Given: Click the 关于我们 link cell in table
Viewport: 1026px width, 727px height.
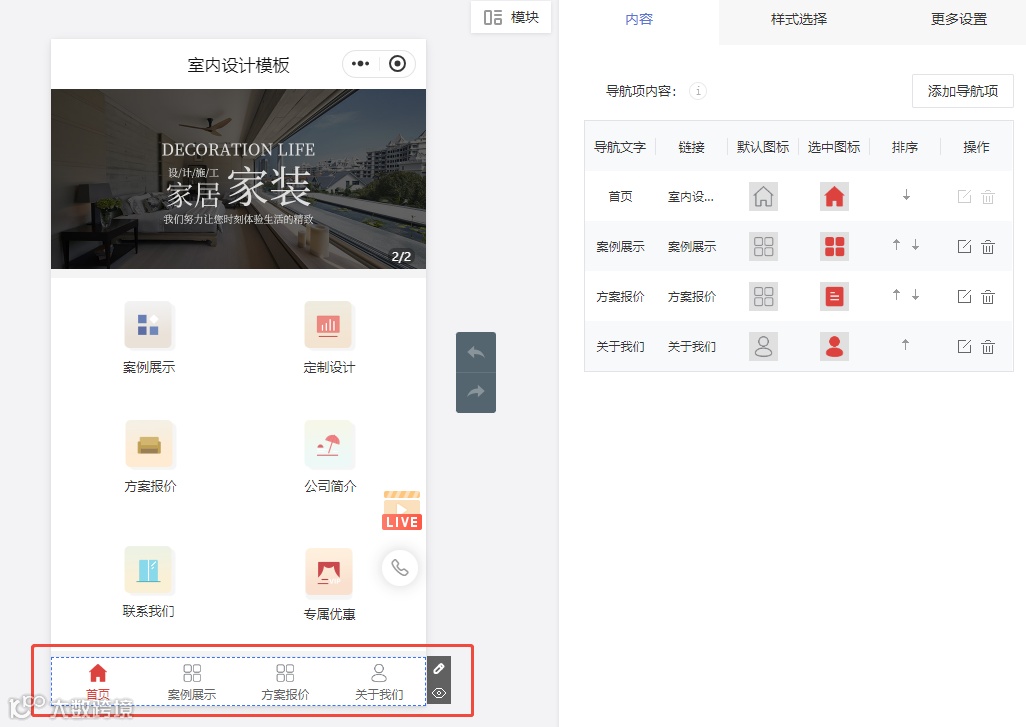Looking at the screenshot, I should pos(692,346).
